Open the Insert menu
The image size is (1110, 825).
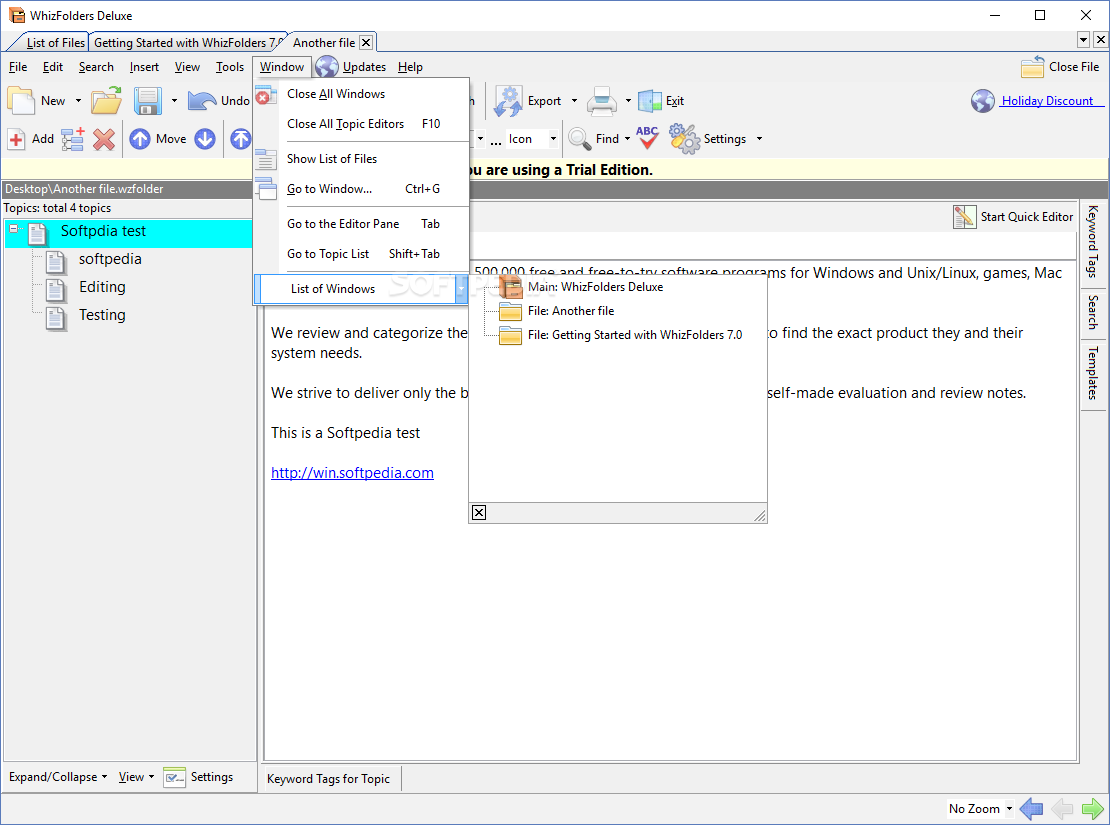point(144,67)
